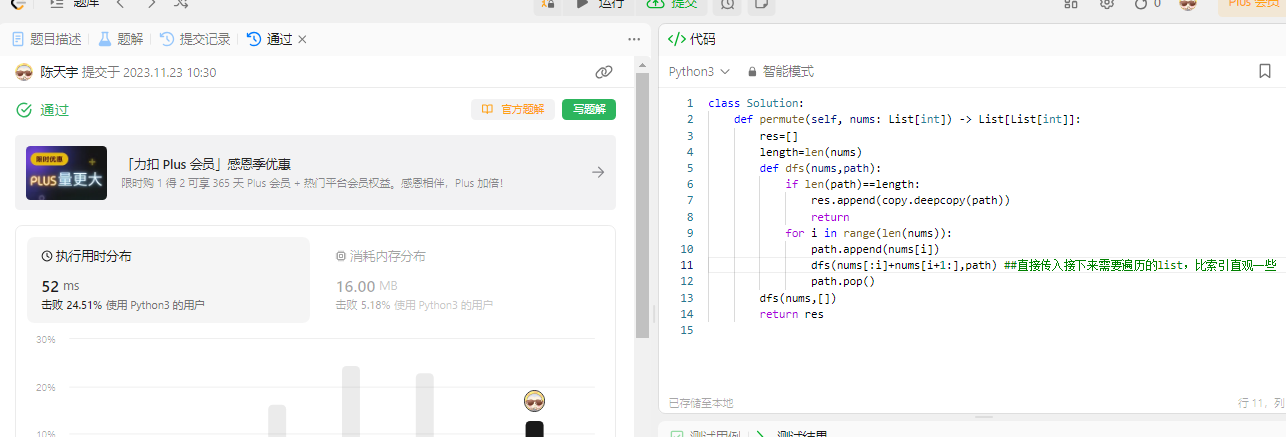The image size is (1286, 437).
Task: Go to previous problem arrow
Action: click(121, 5)
